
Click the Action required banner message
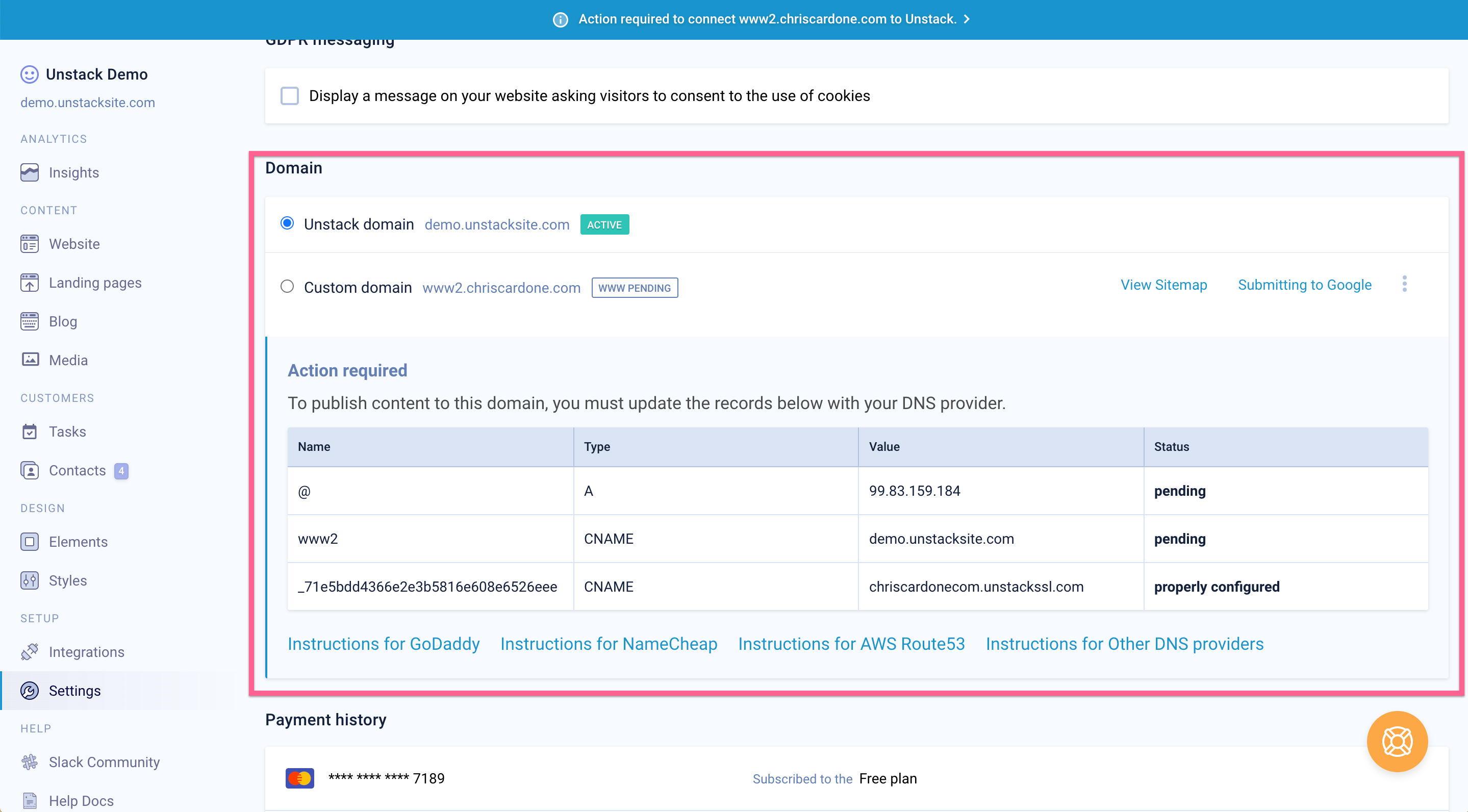(x=767, y=19)
